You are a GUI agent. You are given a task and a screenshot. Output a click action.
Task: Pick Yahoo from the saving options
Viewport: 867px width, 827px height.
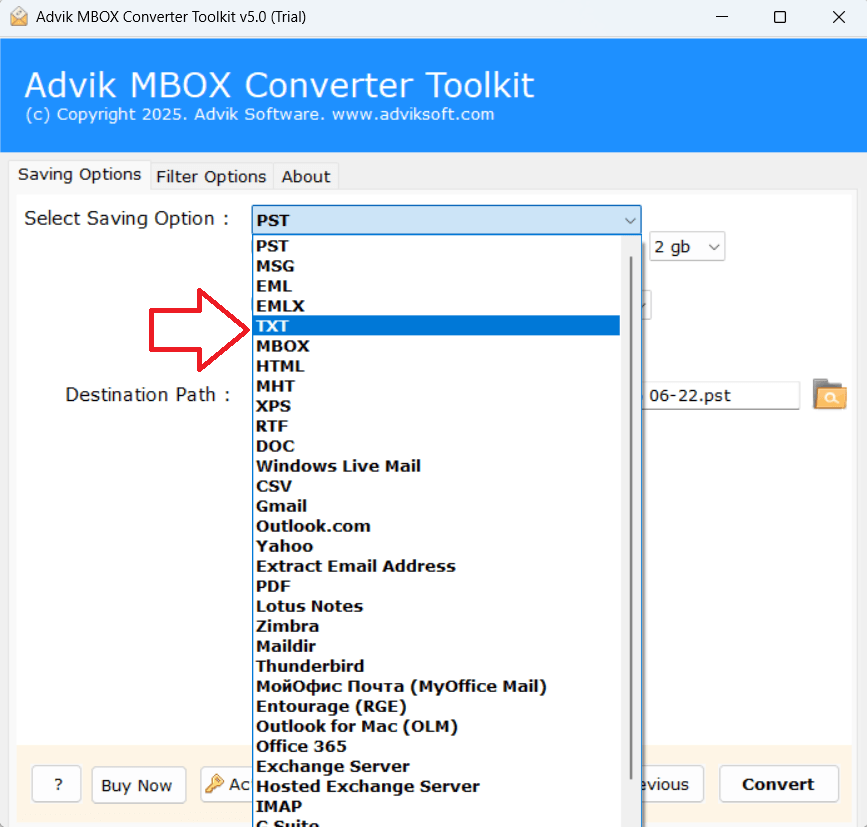pyautogui.click(x=436, y=546)
